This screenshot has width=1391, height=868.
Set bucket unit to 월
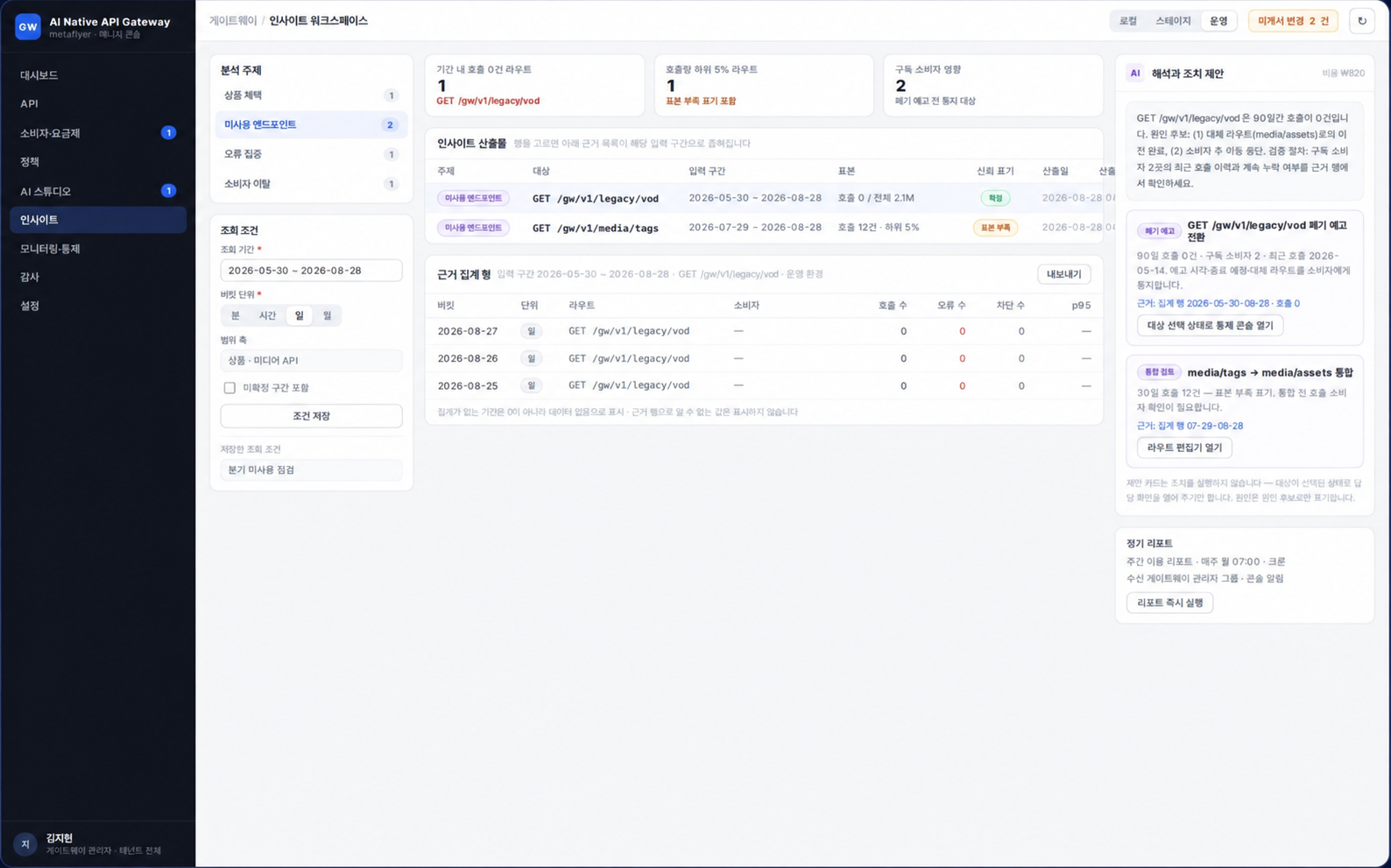pyautogui.click(x=328, y=315)
